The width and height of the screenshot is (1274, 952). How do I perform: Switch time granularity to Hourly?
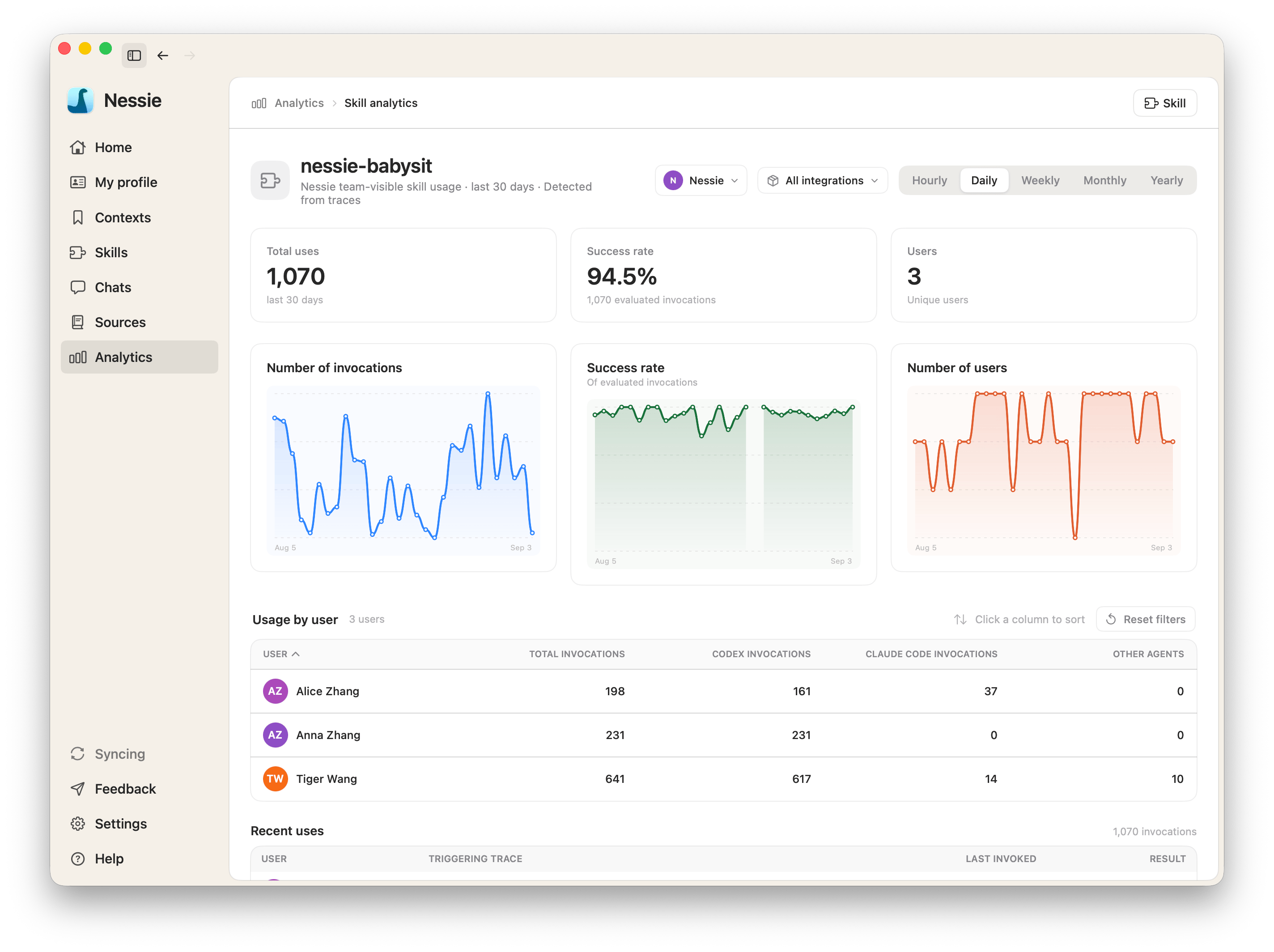click(x=929, y=180)
